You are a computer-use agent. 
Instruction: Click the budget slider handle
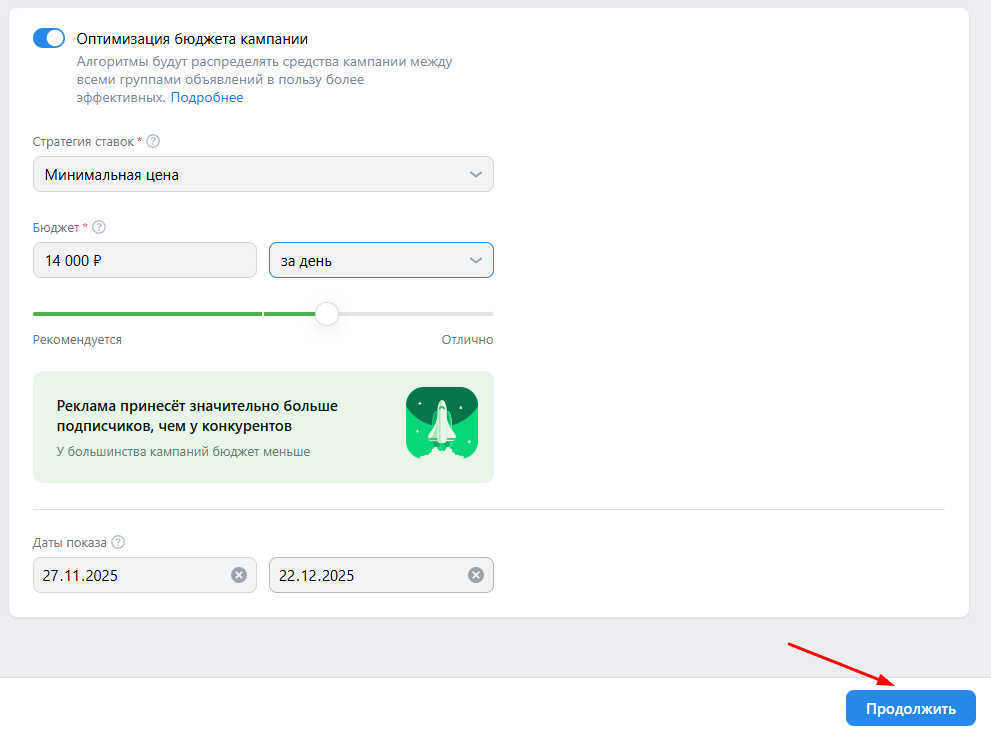click(327, 314)
